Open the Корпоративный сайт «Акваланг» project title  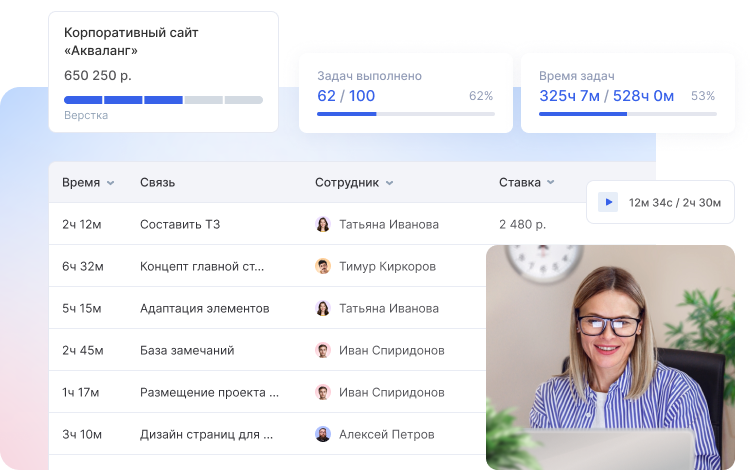pos(131,41)
